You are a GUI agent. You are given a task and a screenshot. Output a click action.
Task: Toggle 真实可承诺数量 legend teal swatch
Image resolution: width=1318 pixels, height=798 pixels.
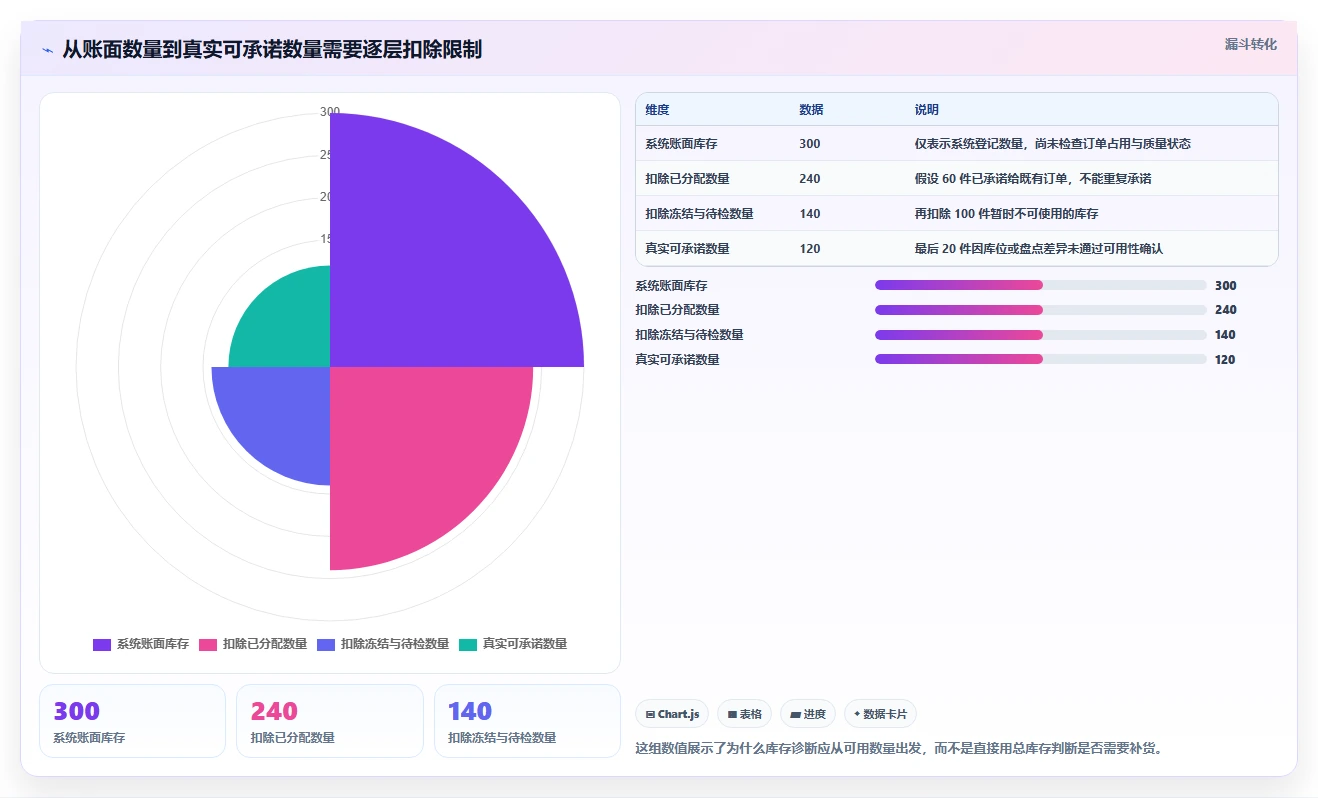(x=468, y=644)
